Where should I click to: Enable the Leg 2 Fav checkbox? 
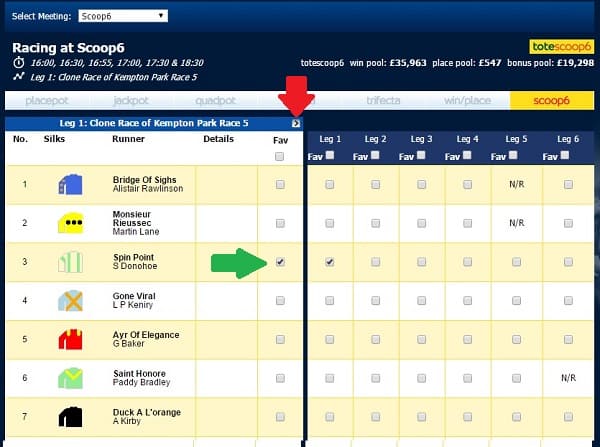[375, 155]
